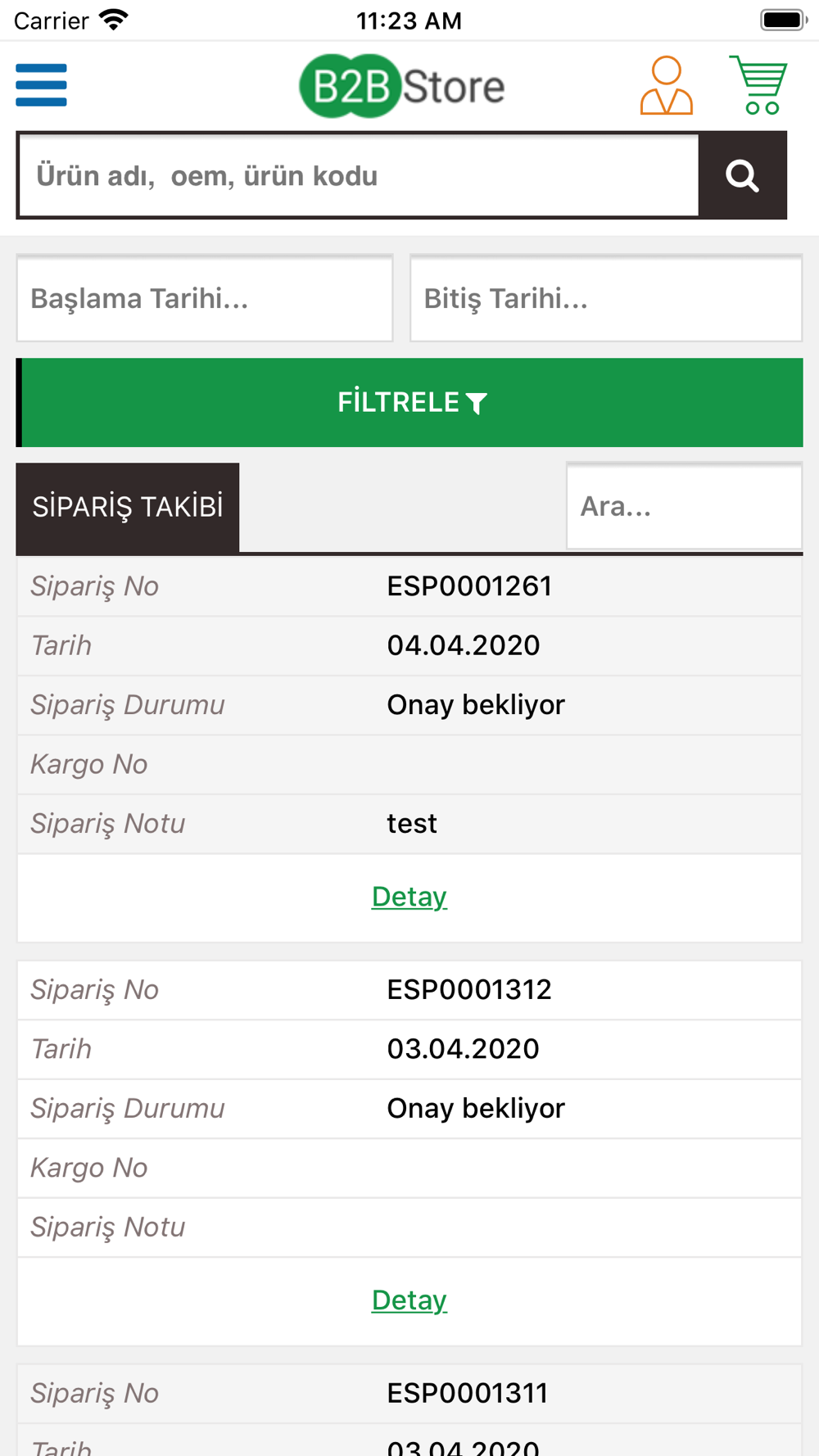Tap order number ESP0001311
819x1456 pixels.
point(468,1393)
